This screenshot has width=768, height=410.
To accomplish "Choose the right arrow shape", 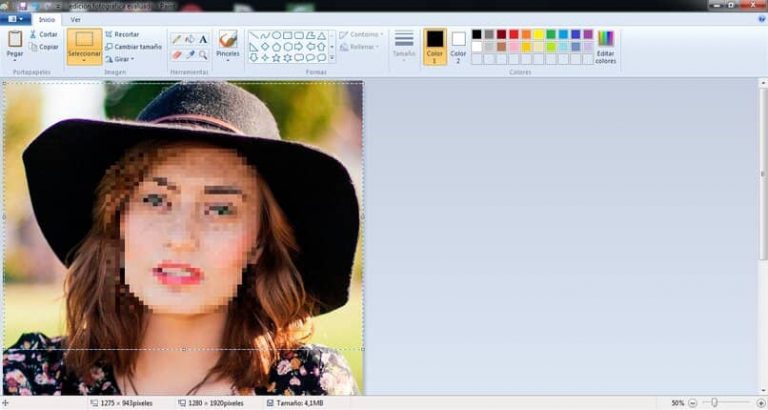I will coord(298,47).
